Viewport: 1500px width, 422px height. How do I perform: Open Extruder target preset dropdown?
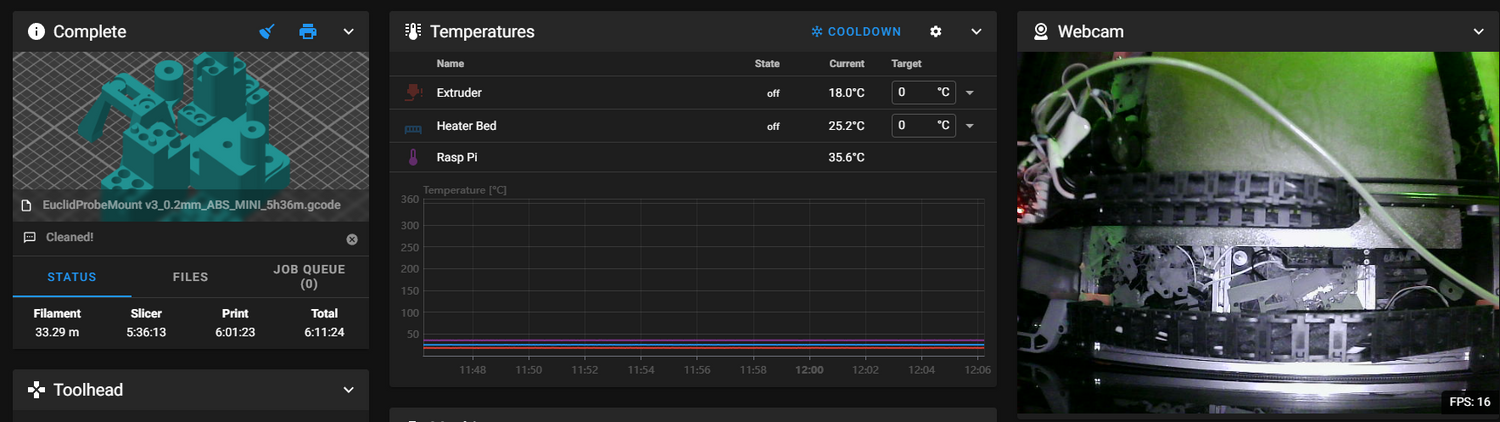click(969, 93)
